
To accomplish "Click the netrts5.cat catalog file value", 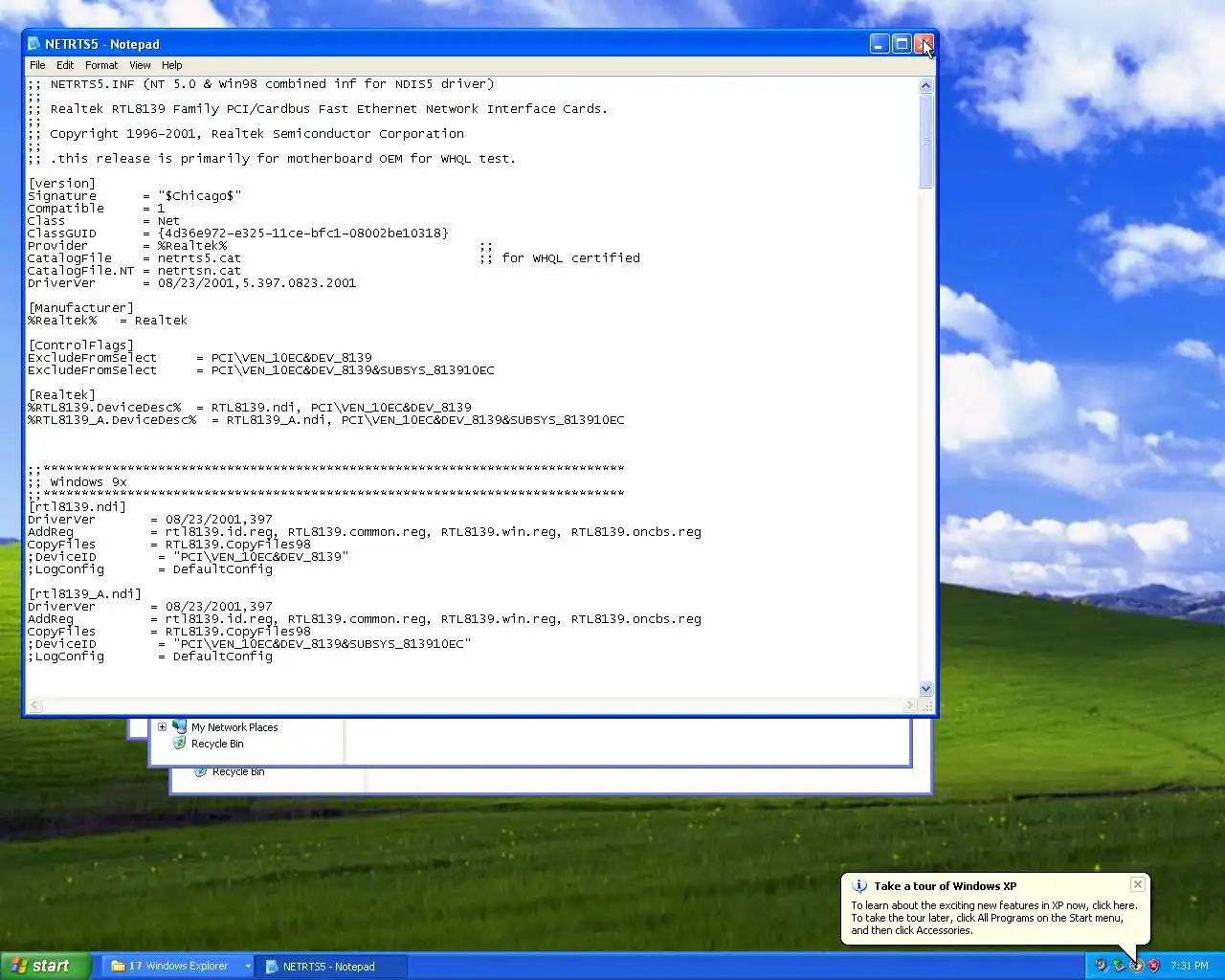I will (200, 258).
